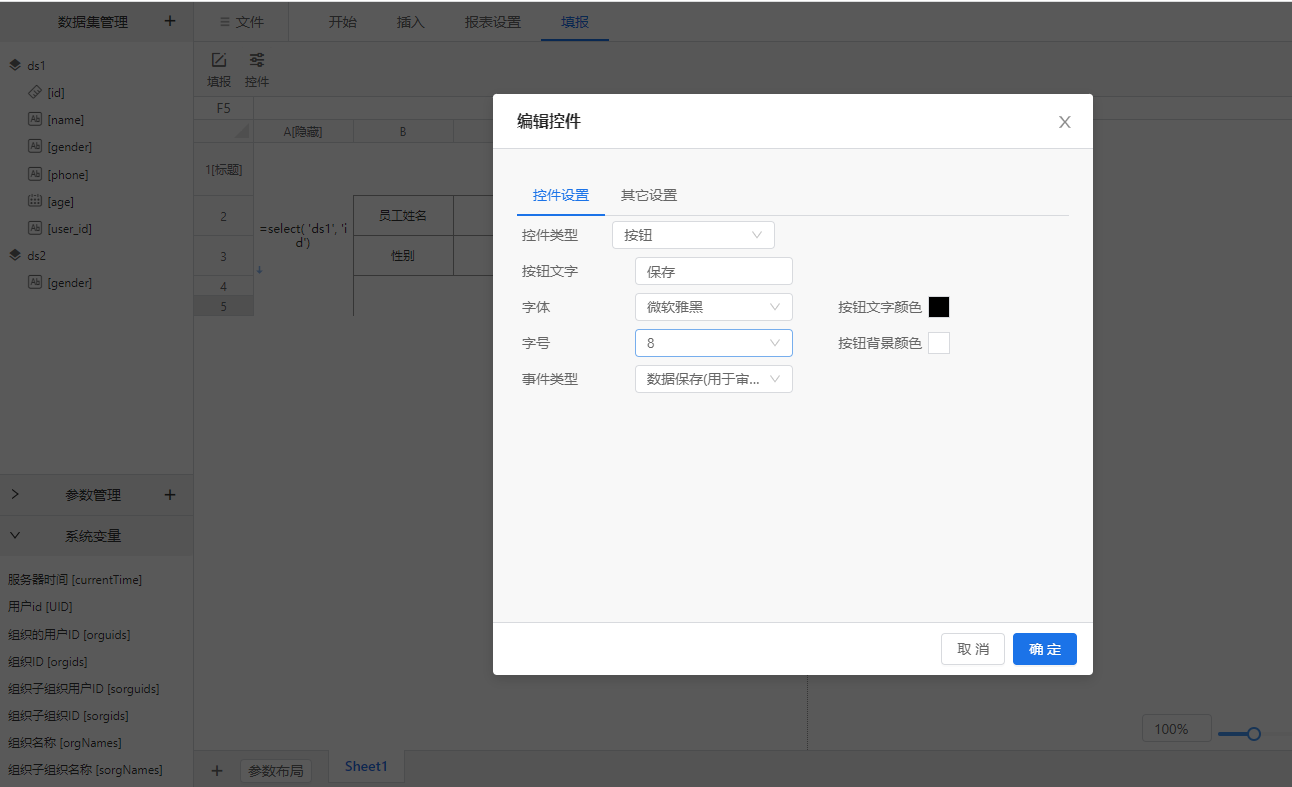The image size is (1292, 787).
Task: Switch to the 控件设置 tab
Action: (x=561, y=195)
